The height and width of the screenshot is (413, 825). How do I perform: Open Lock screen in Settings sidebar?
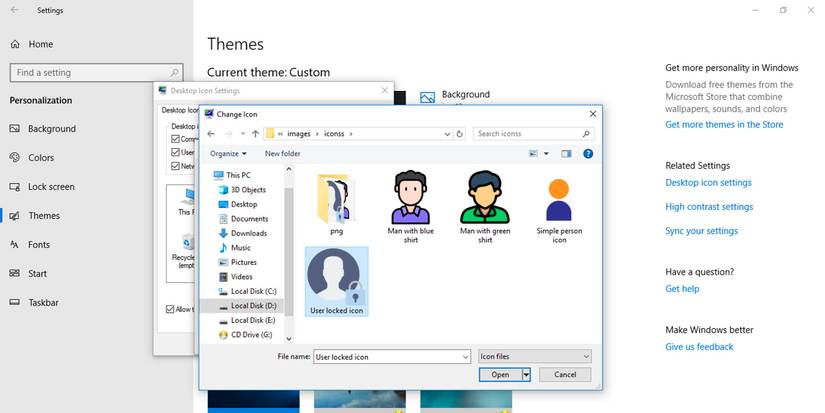pos(43,187)
